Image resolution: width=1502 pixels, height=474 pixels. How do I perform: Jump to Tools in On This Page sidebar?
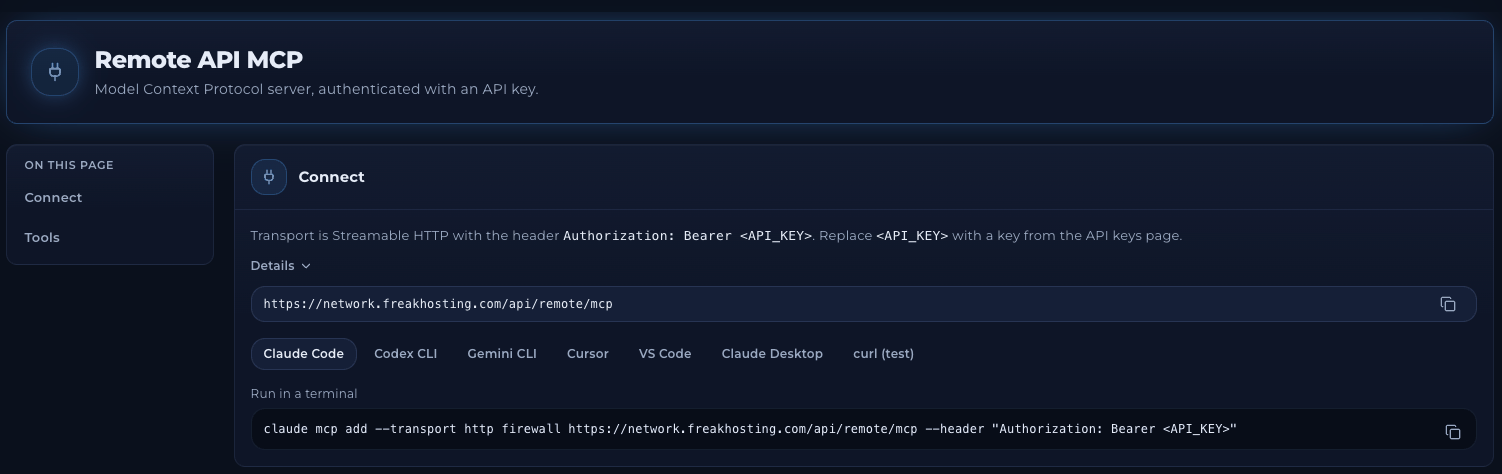[x=42, y=238]
